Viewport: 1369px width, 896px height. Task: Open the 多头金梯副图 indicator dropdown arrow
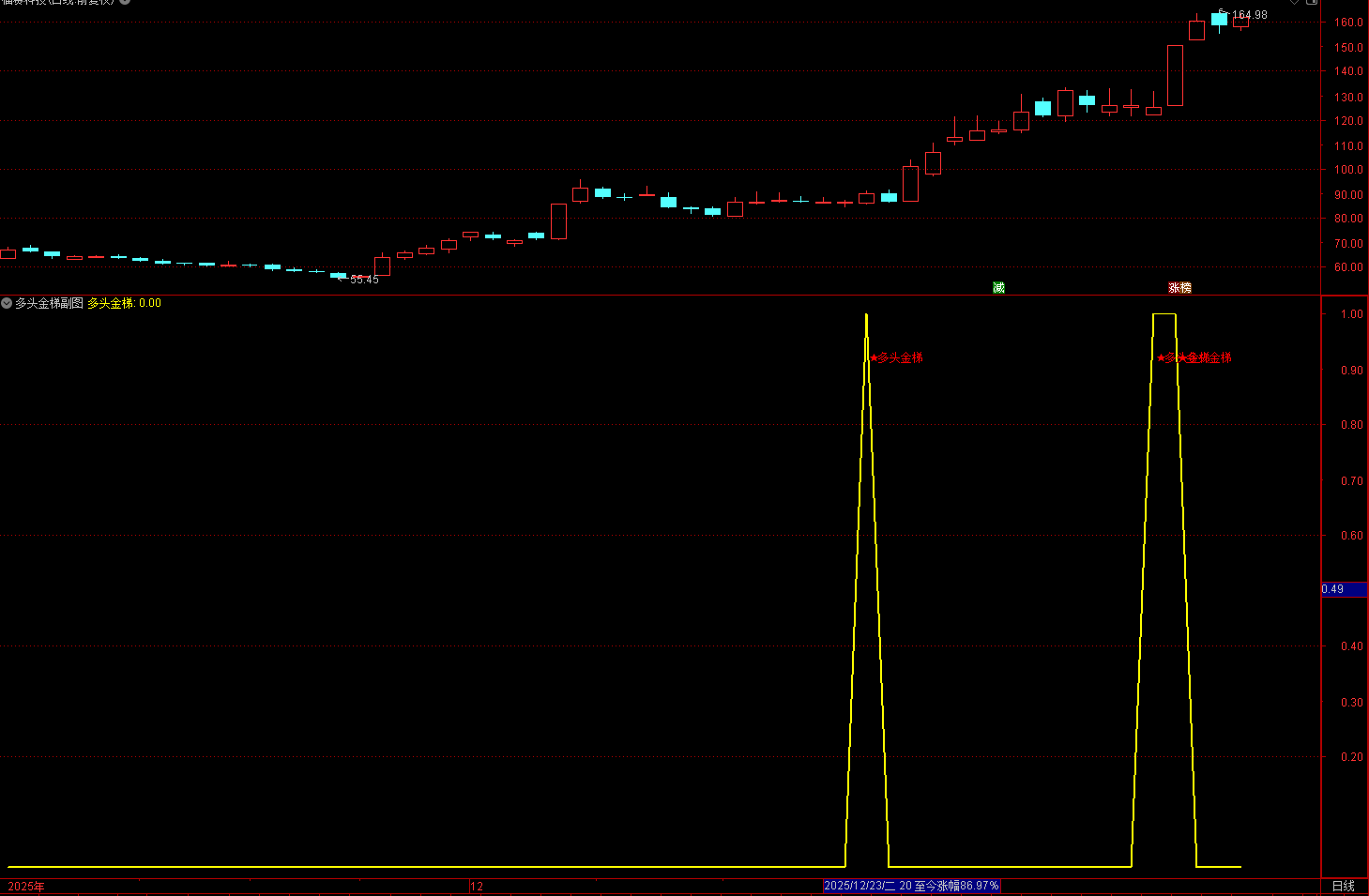pos(7,303)
